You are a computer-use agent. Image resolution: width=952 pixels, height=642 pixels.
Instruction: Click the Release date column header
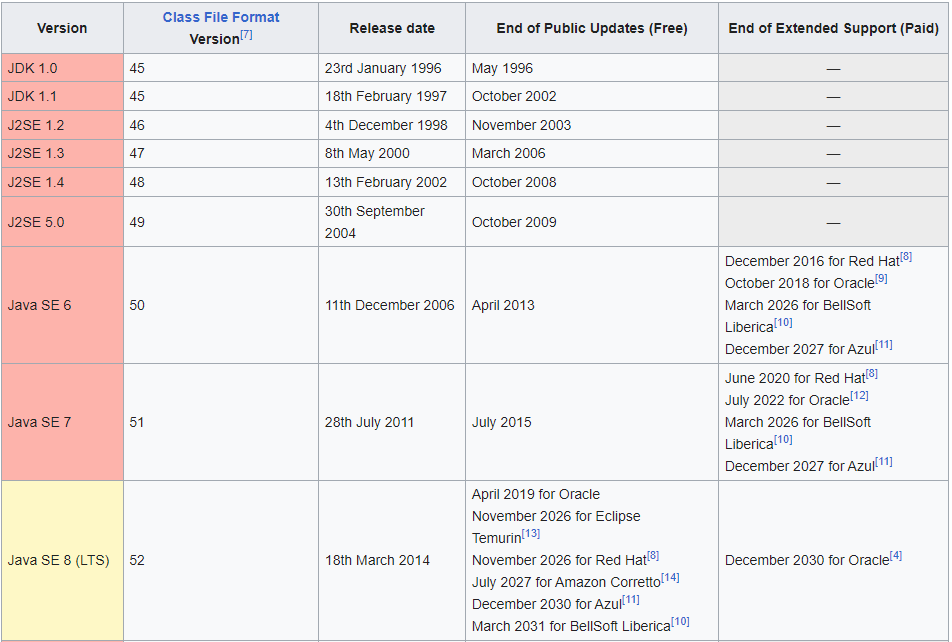[392, 28]
